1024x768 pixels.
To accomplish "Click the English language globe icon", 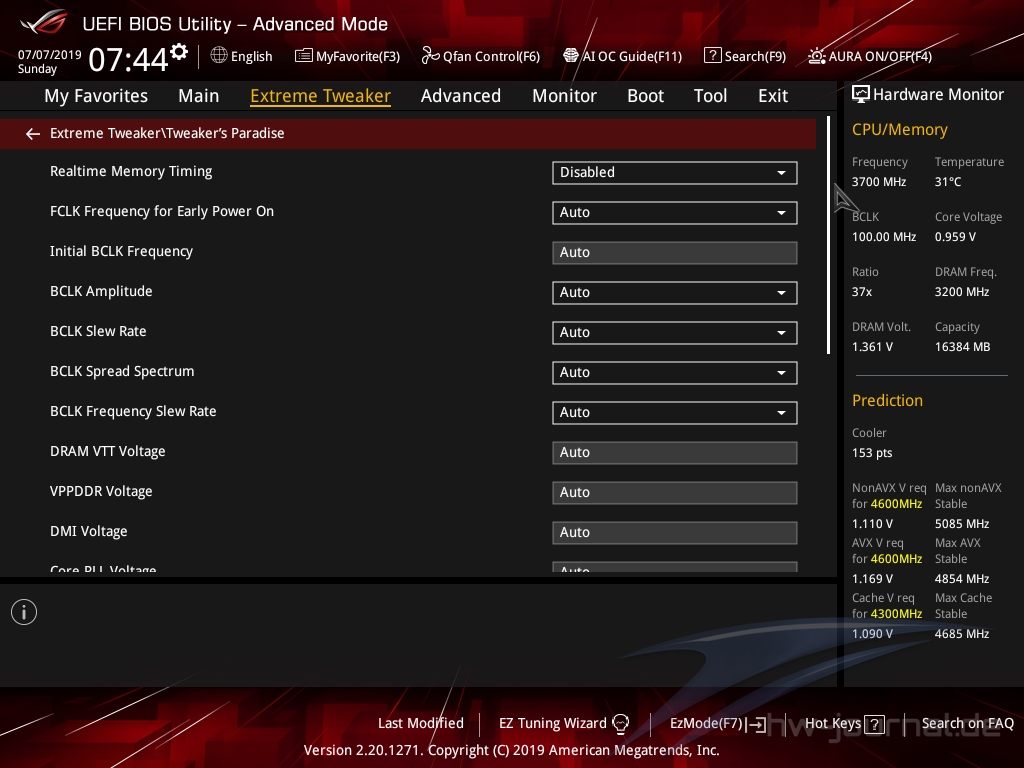I will (x=219, y=56).
